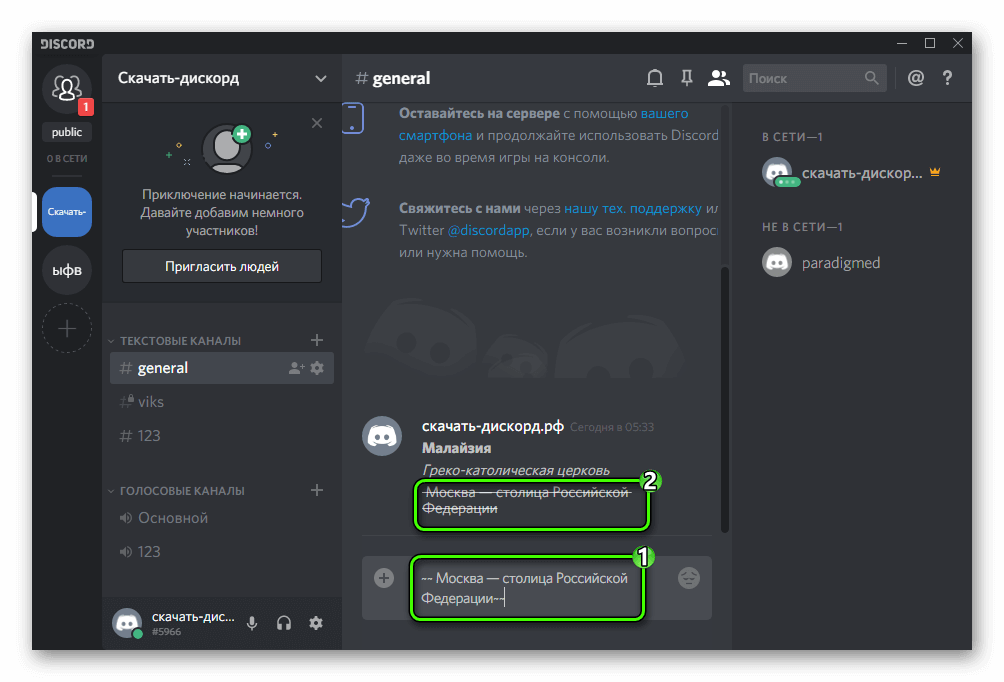This screenshot has height=682, width=1004.
Task: Expand the Скачать-дискорд server dropdown menu
Action: [x=321, y=78]
